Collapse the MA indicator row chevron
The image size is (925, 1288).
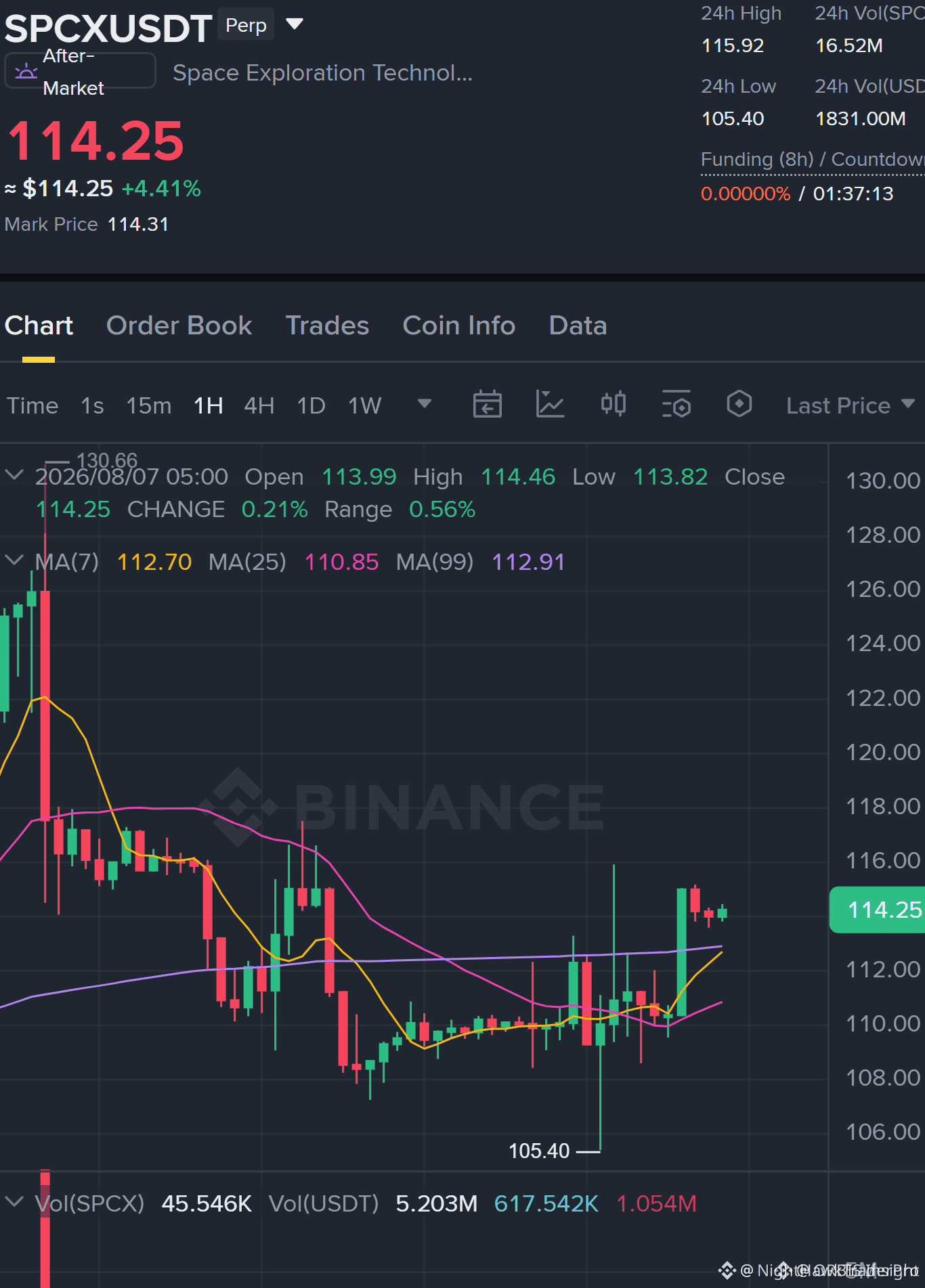click(x=14, y=560)
